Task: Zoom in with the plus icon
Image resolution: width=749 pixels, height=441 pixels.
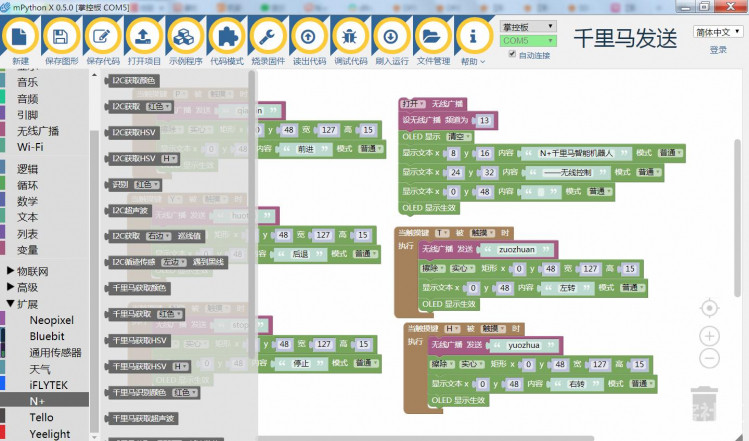Action: (x=709, y=336)
